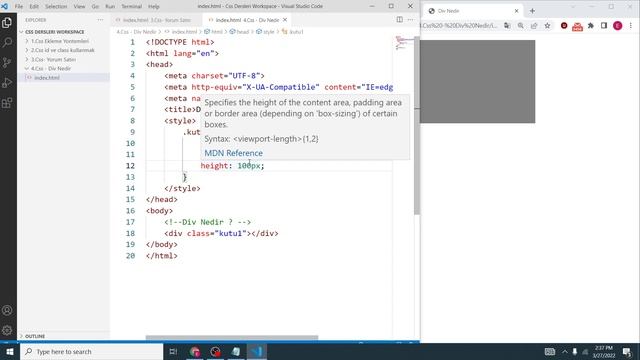The width and height of the screenshot is (640, 360).
Task: Close the Div Nedir browser tab
Action: pos(516,11)
